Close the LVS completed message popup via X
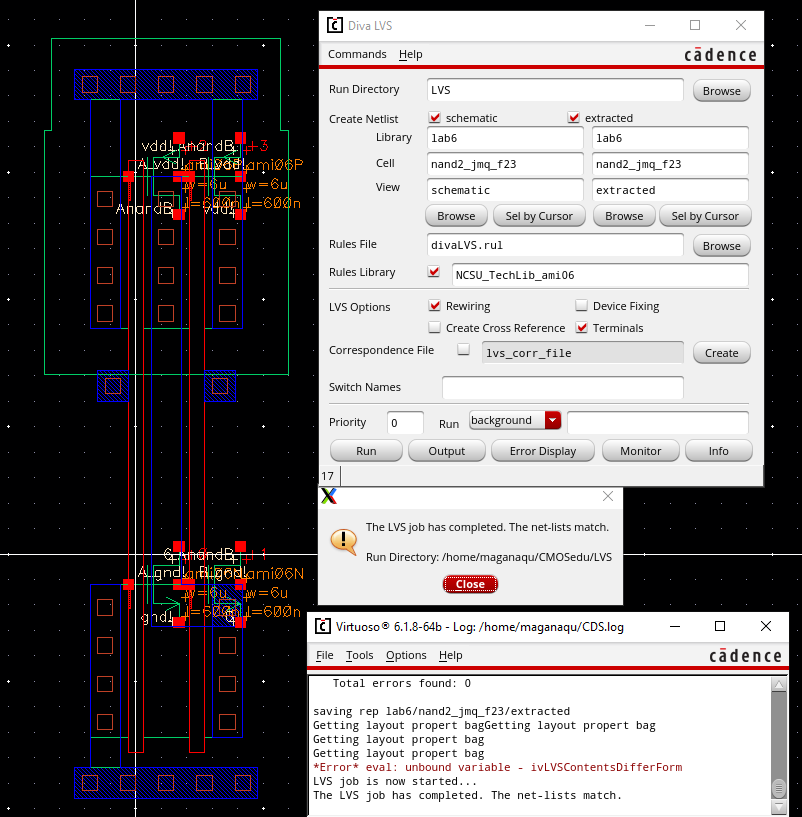 [x=607, y=496]
